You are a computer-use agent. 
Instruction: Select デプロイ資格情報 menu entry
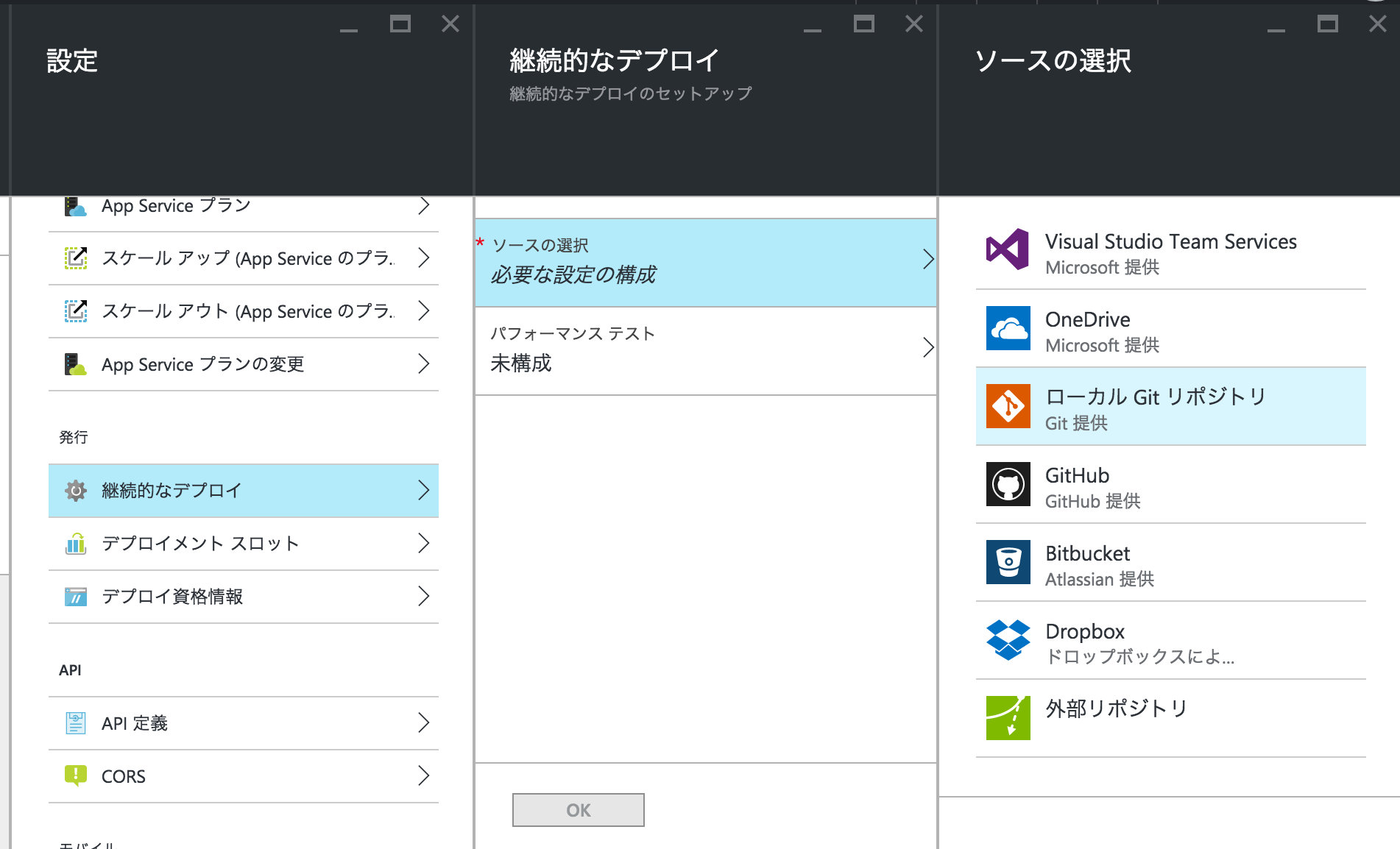coord(244,597)
